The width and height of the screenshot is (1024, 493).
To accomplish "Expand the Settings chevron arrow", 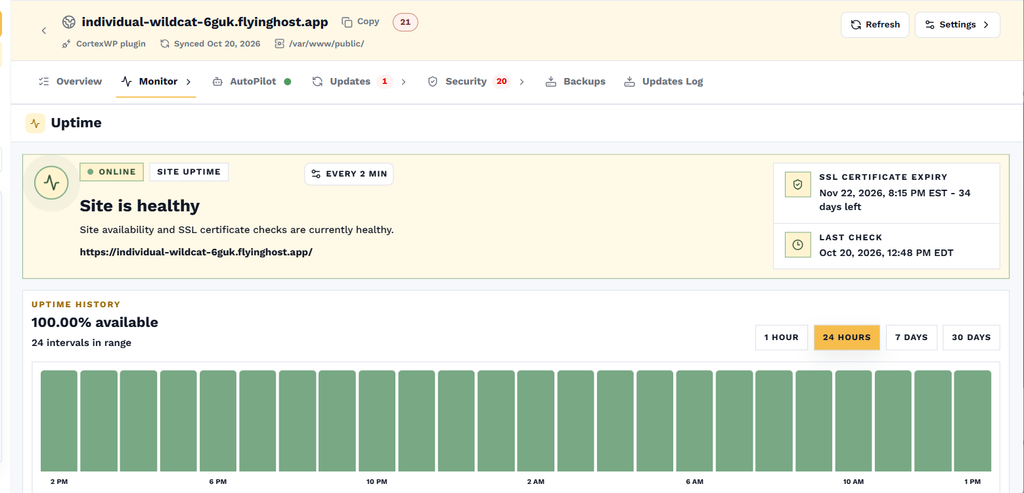I will [986, 25].
